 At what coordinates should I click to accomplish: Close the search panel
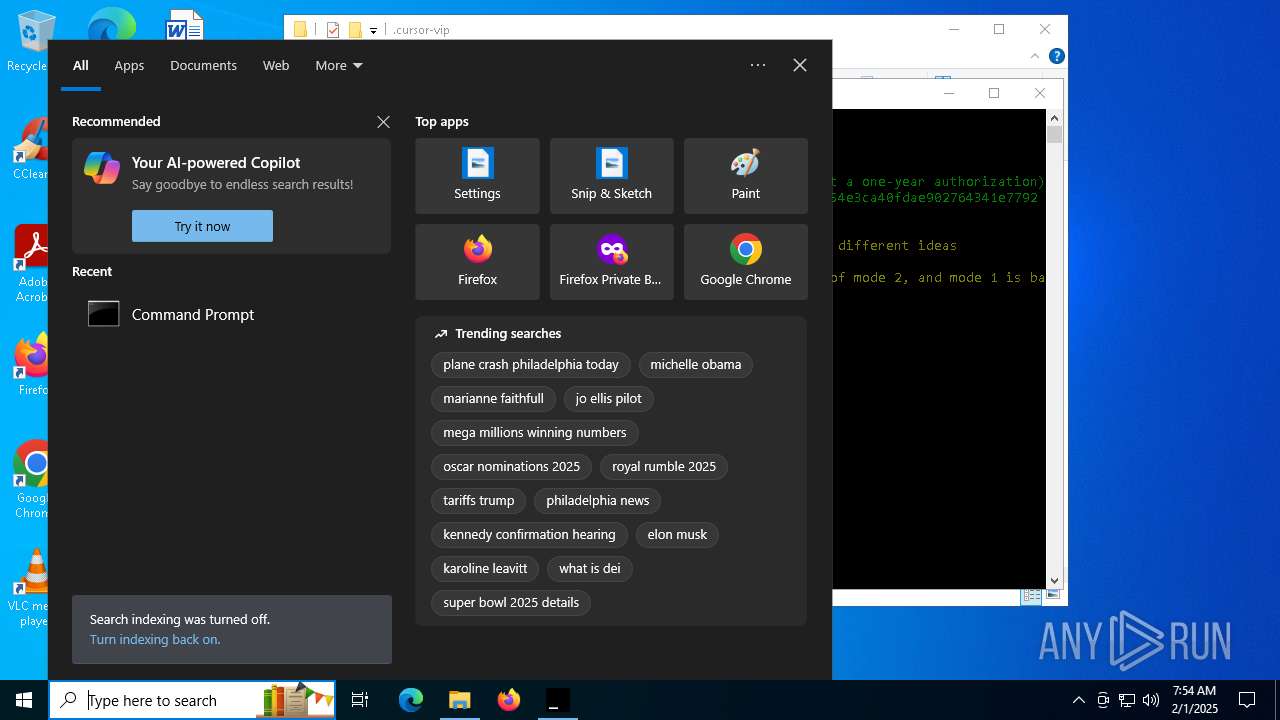(x=800, y=65)
